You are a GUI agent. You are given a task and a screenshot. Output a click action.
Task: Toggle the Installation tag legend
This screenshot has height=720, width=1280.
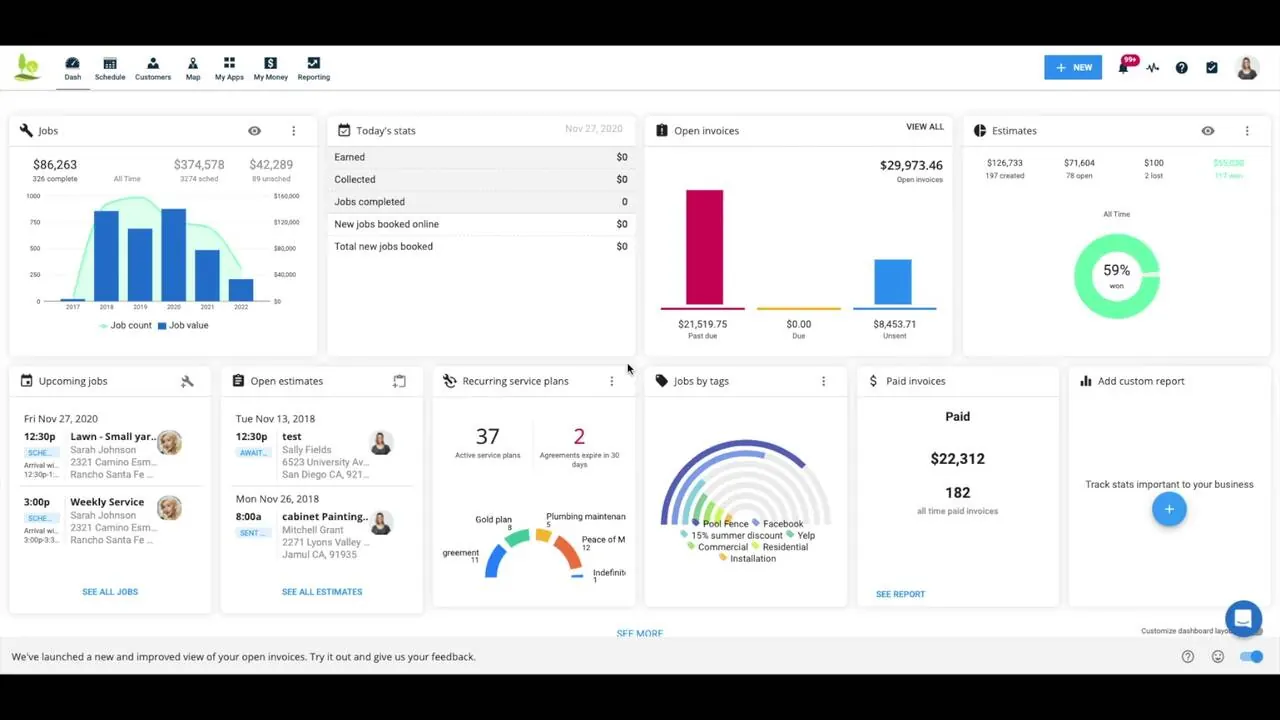(747, 559)
